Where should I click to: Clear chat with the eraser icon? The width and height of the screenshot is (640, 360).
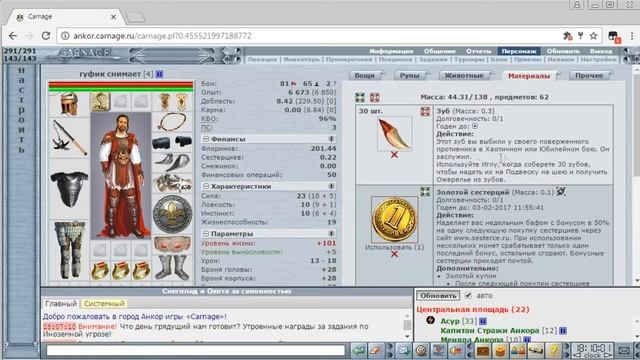click(x=376, y=350)
